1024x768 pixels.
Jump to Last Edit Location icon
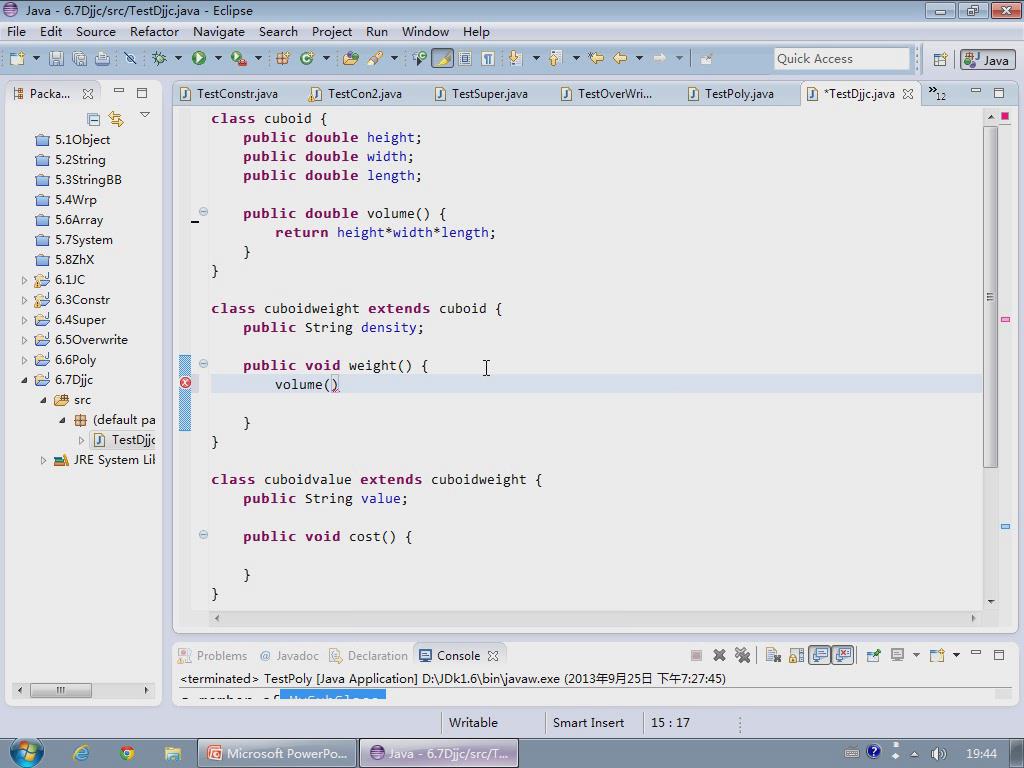tap(596, 59)
